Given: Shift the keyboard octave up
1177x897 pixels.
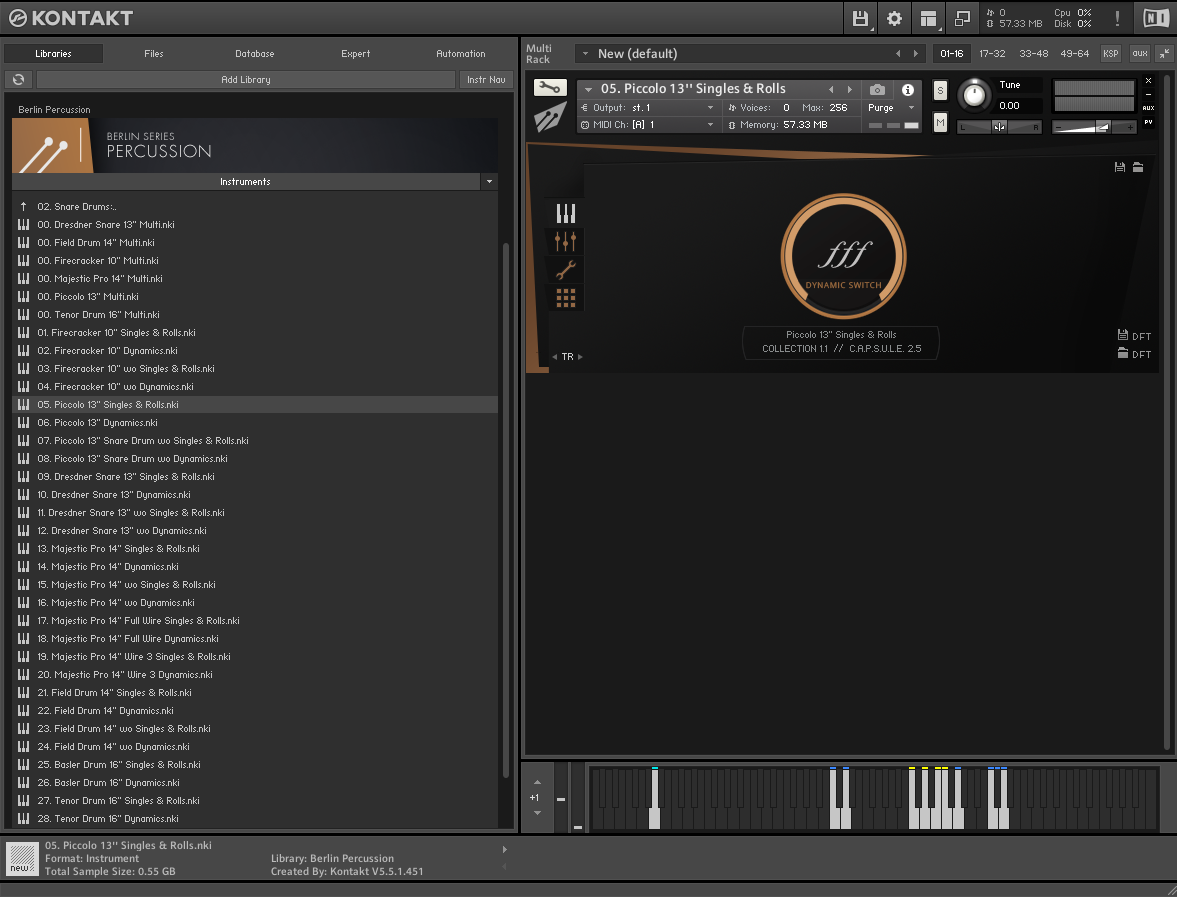Looking at the screenshot, I should click(x=537, y=782).
